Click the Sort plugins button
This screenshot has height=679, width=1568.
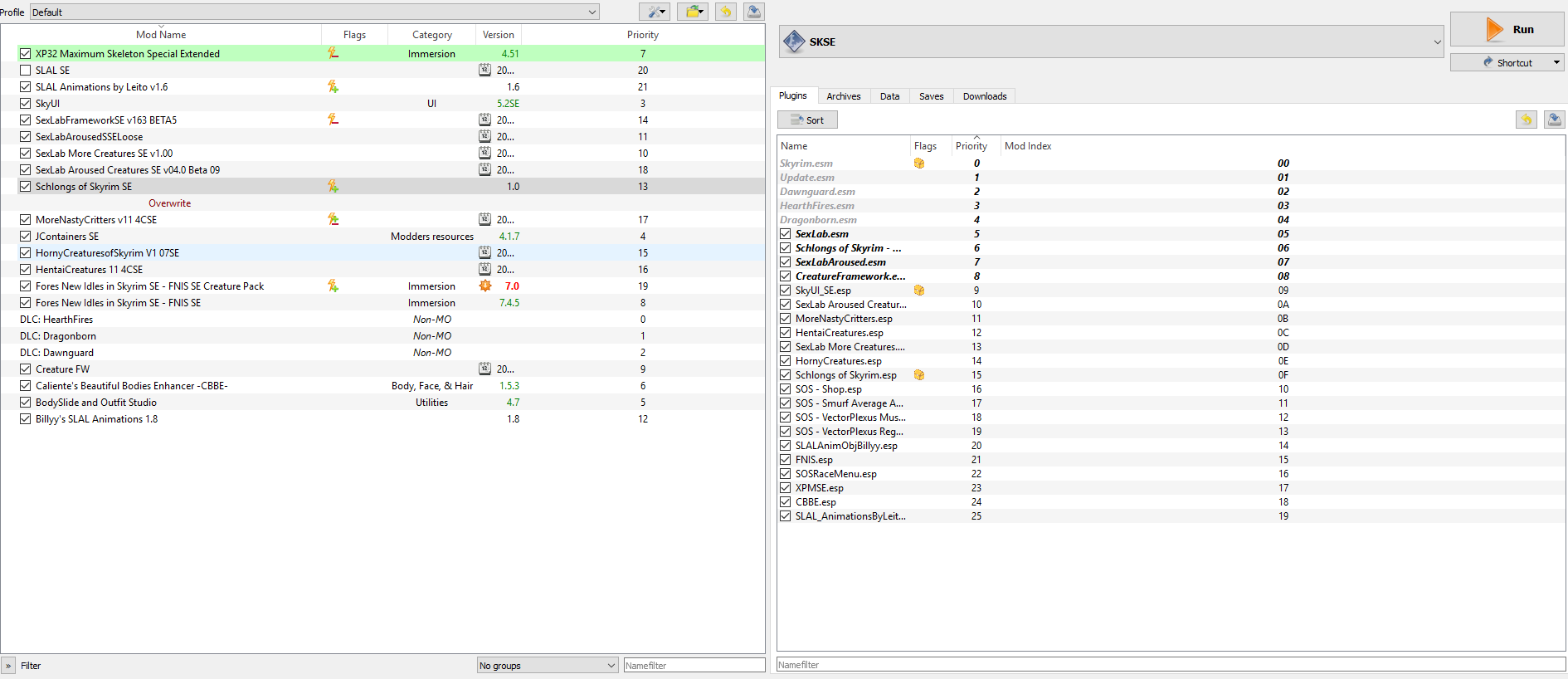pyautogui.click(x=807, y=120)
